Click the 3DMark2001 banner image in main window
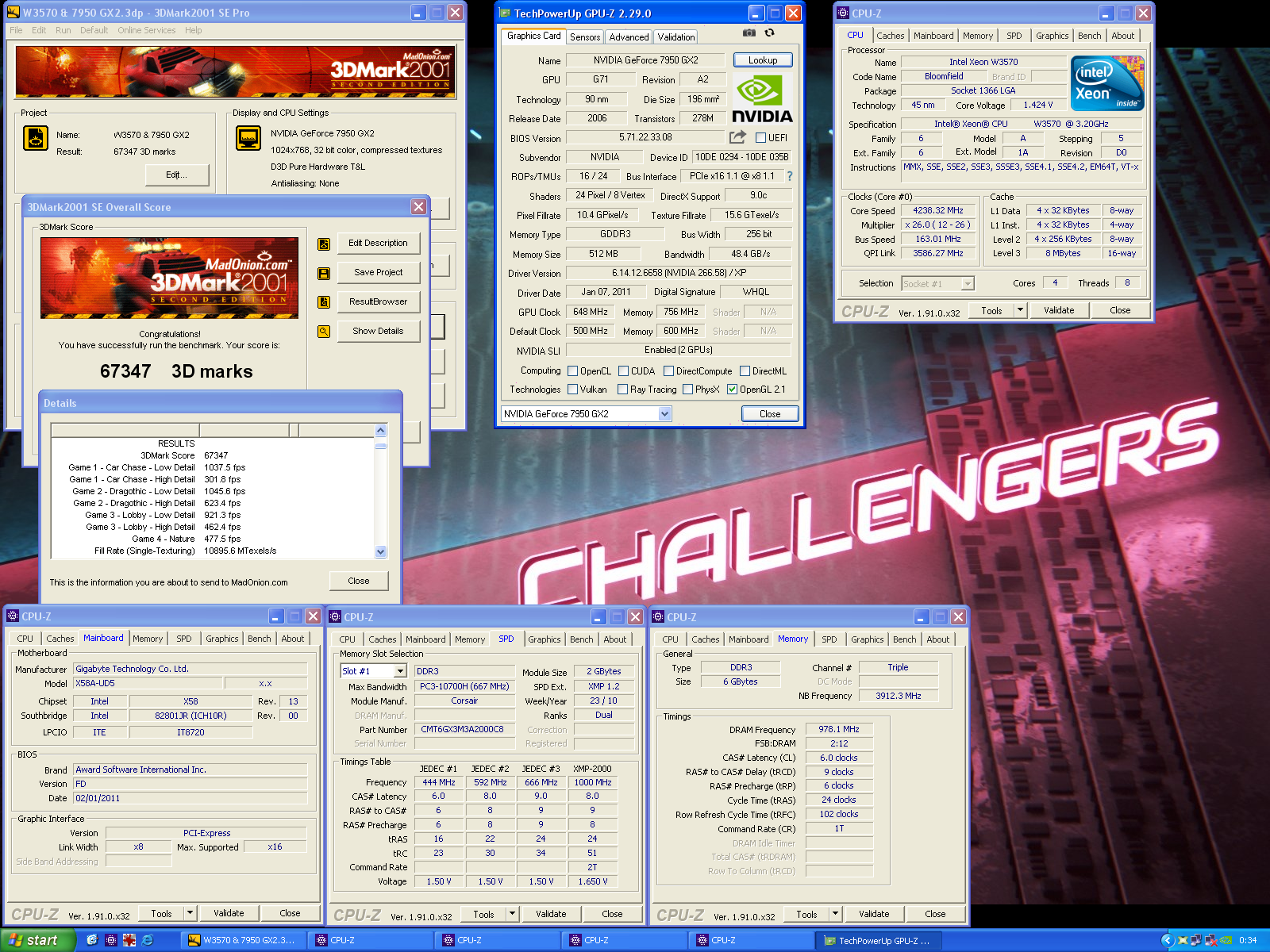 [x=236, y=72]
